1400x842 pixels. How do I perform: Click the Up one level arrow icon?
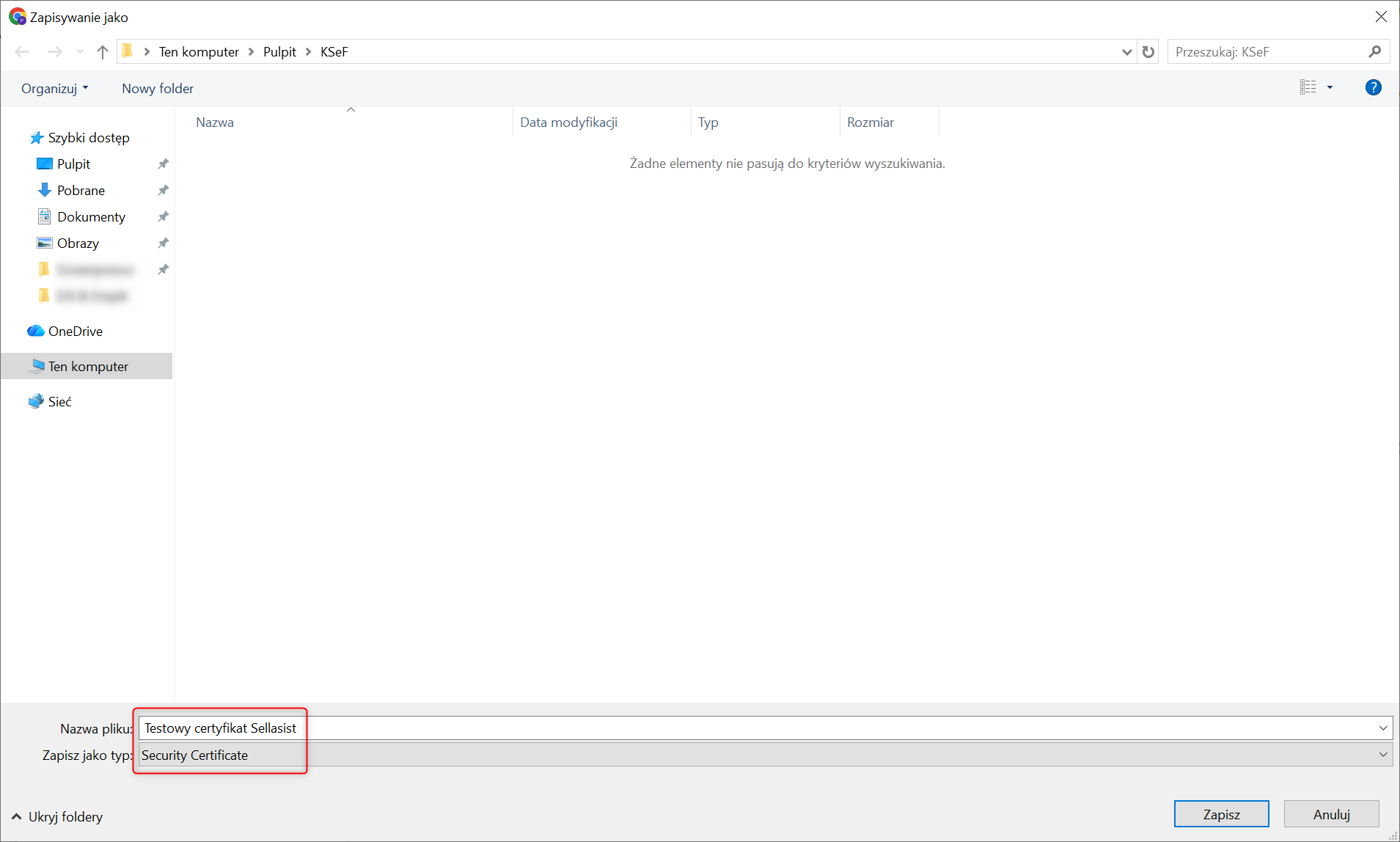coord(103,52)
